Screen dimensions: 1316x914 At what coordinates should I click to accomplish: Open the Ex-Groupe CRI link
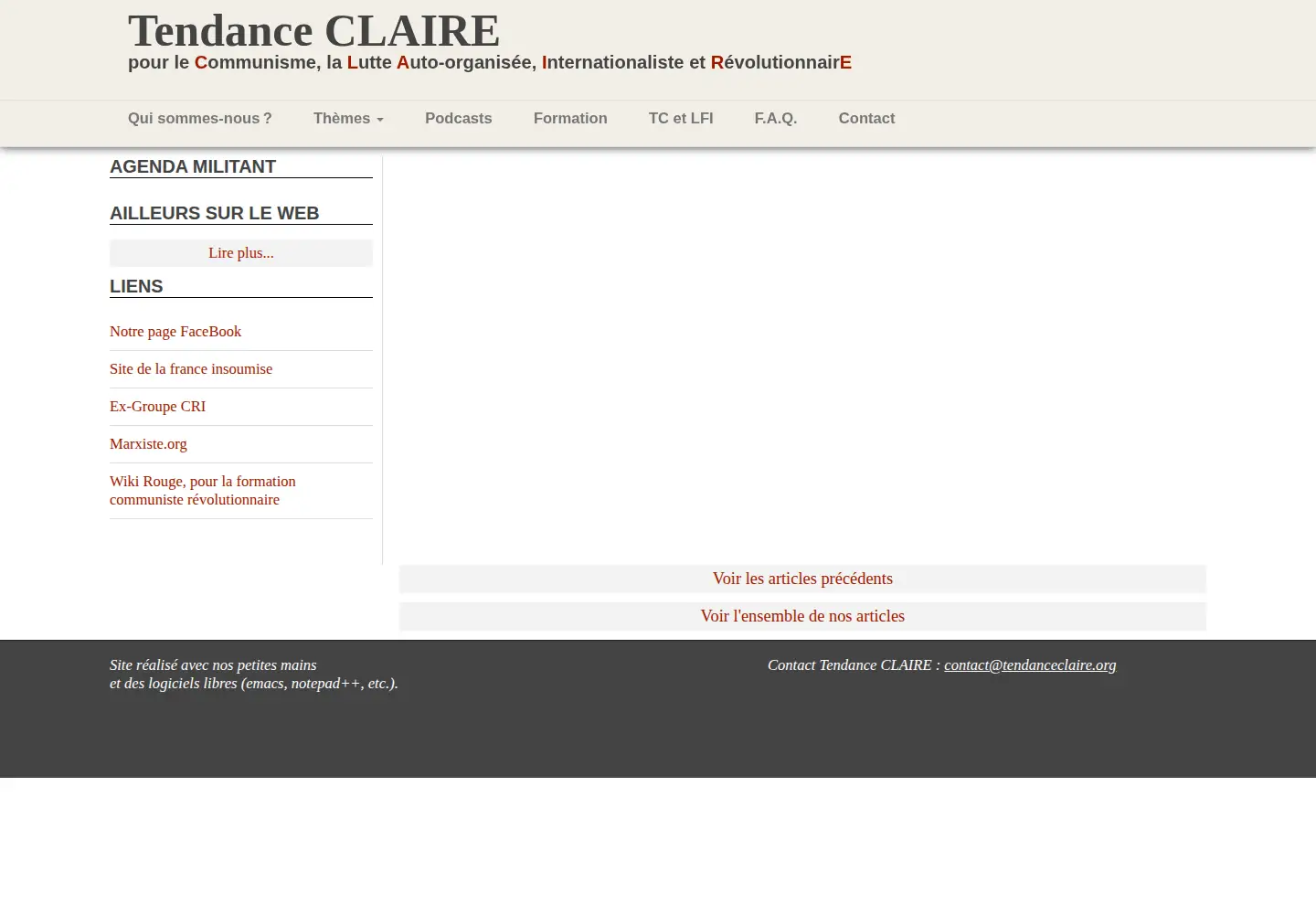(157, 407)
